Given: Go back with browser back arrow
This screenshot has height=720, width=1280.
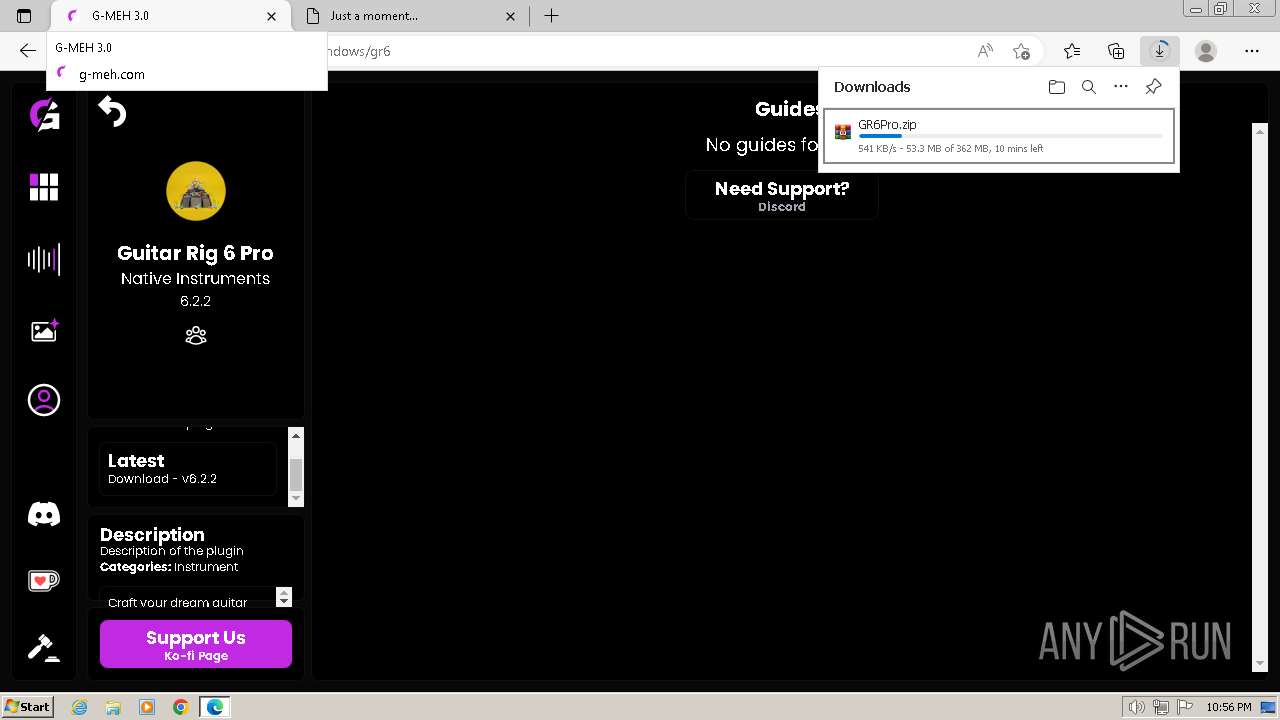Looking at the screenshot, I should click(x=27, y=51).
